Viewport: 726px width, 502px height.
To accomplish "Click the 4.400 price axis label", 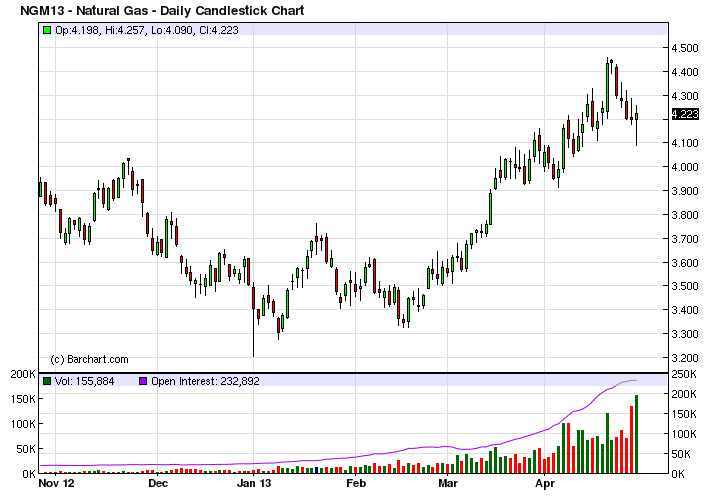I will pyautogui.click(x=685, y=72).
